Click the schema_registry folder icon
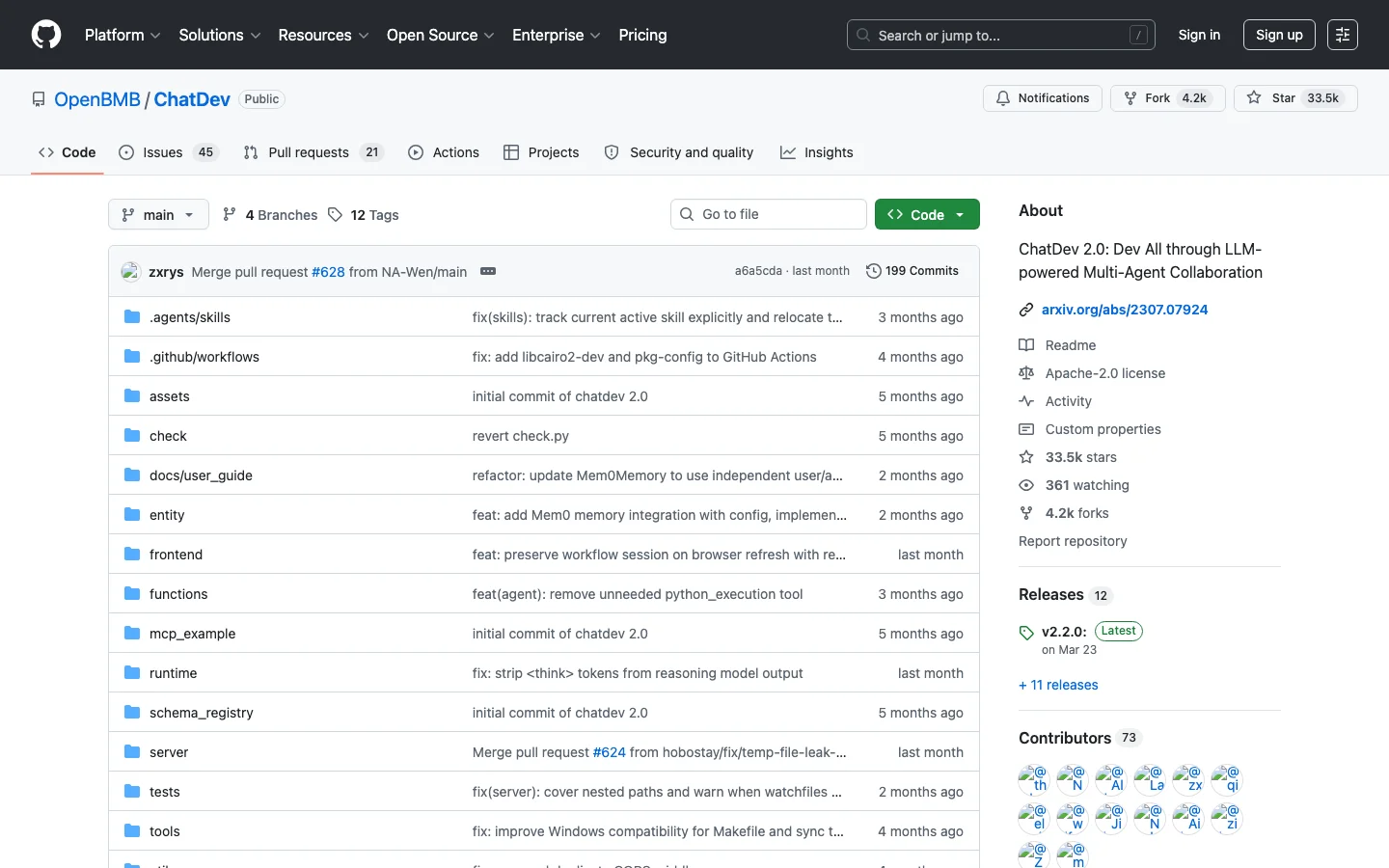Image resolution: width=1389 pixels, height=868 pixels. [x=132, y=713]
